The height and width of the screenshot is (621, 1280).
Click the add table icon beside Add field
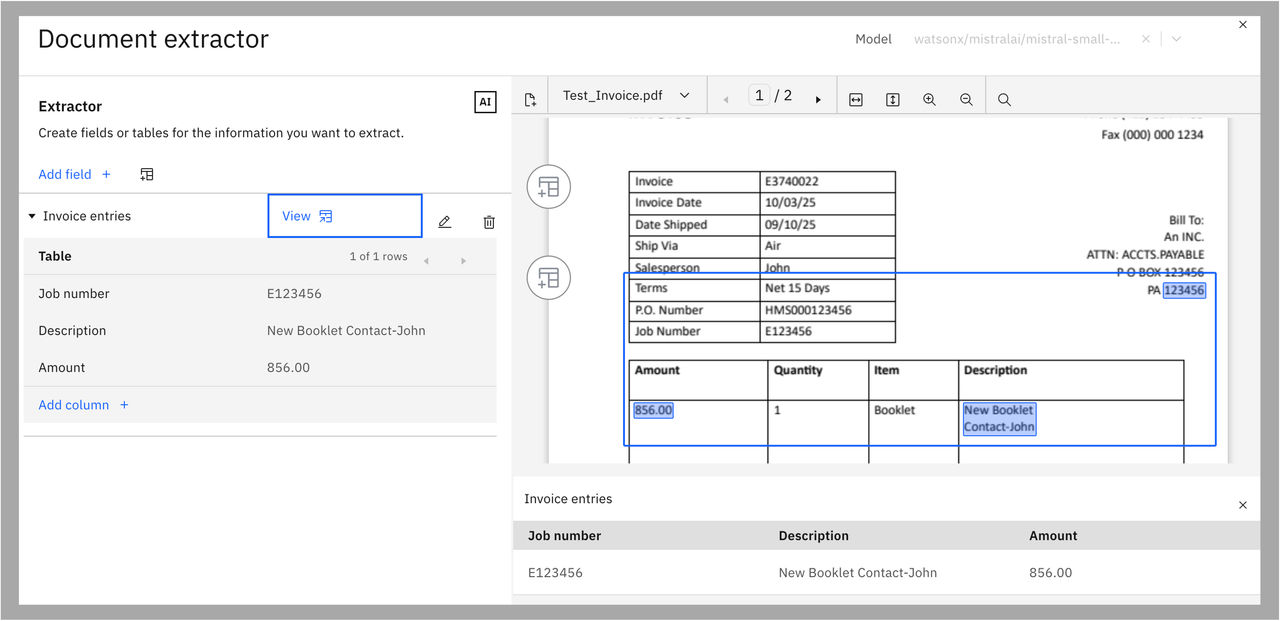(x=147, y=174)
